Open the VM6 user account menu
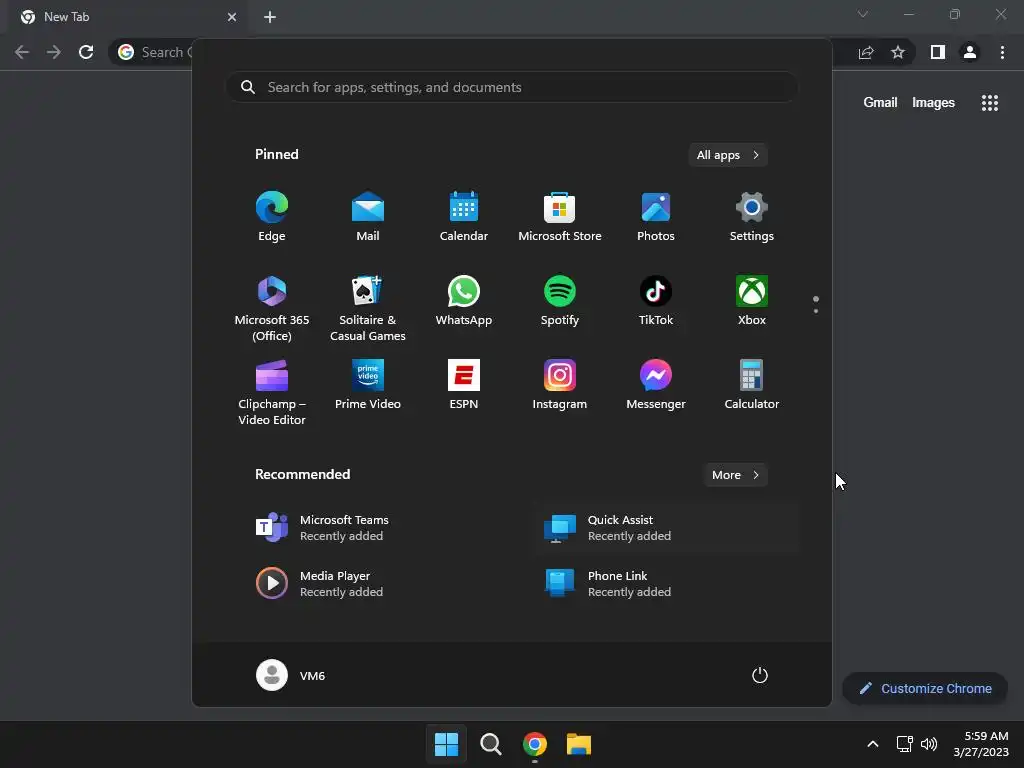This screenshot has width=1024, height=768. [291, 675]
